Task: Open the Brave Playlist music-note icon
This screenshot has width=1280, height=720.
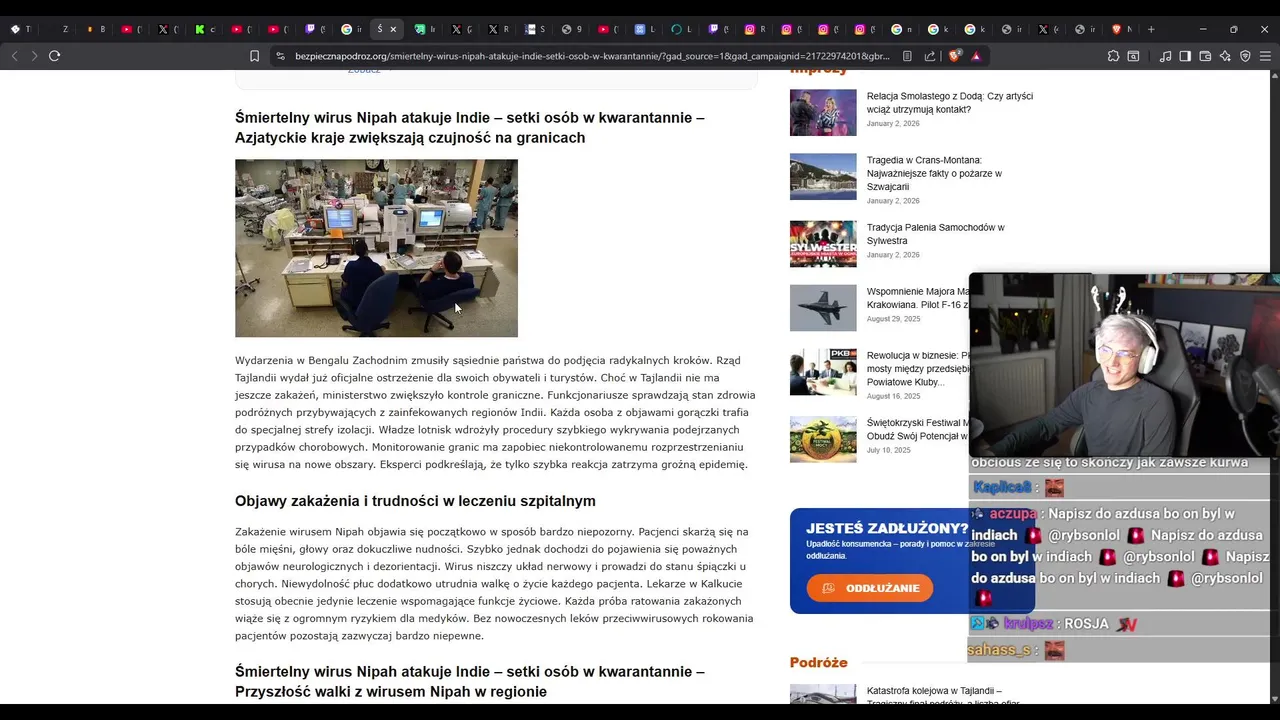Action: [1165, 56]
